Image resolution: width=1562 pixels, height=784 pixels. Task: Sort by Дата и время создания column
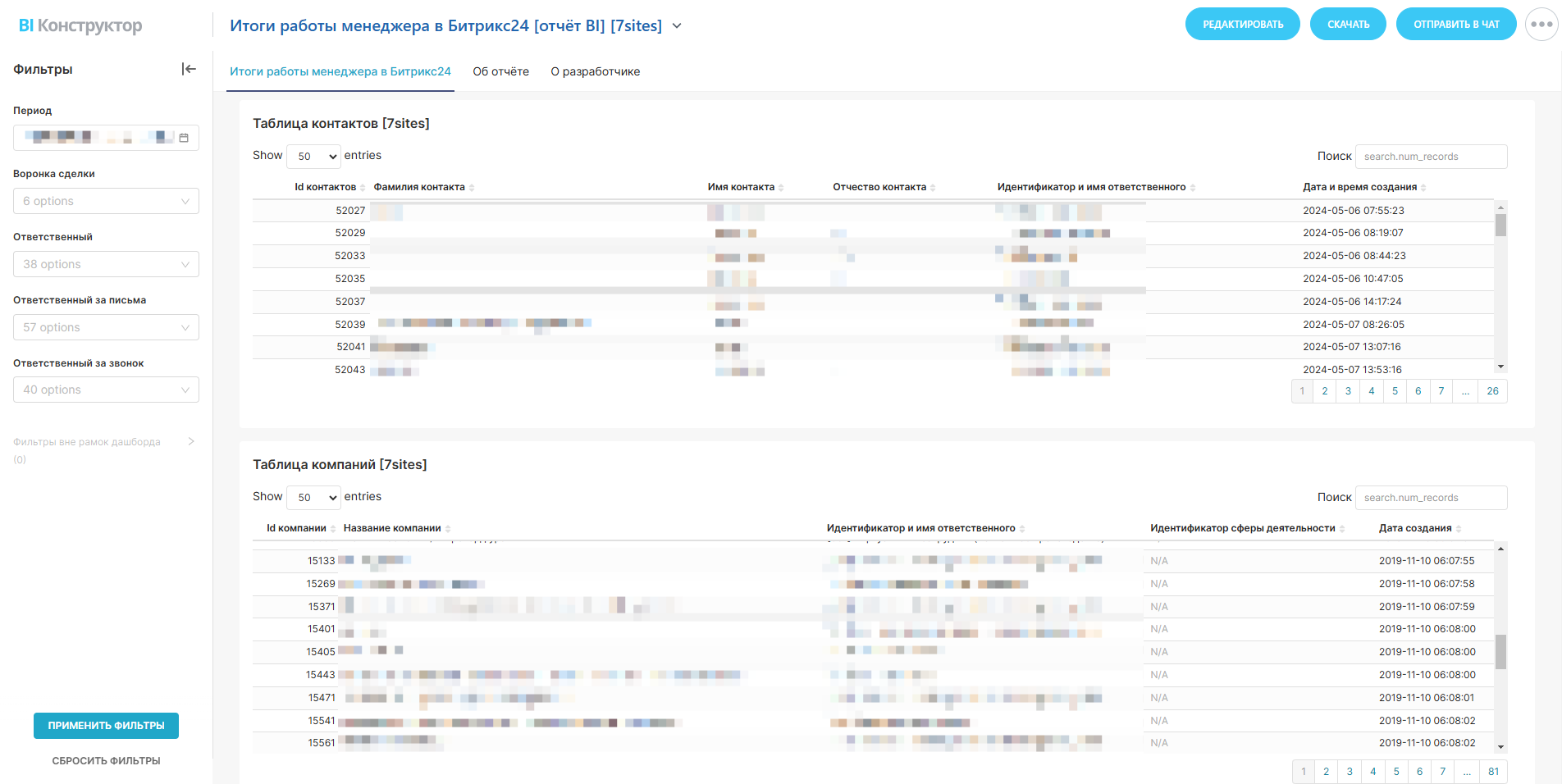(1364, 187)
